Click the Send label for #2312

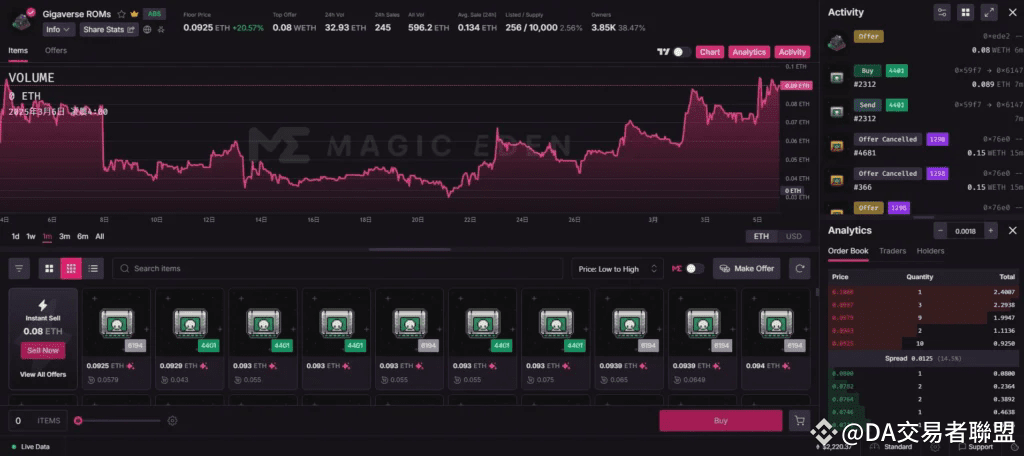tap(867, 105)
